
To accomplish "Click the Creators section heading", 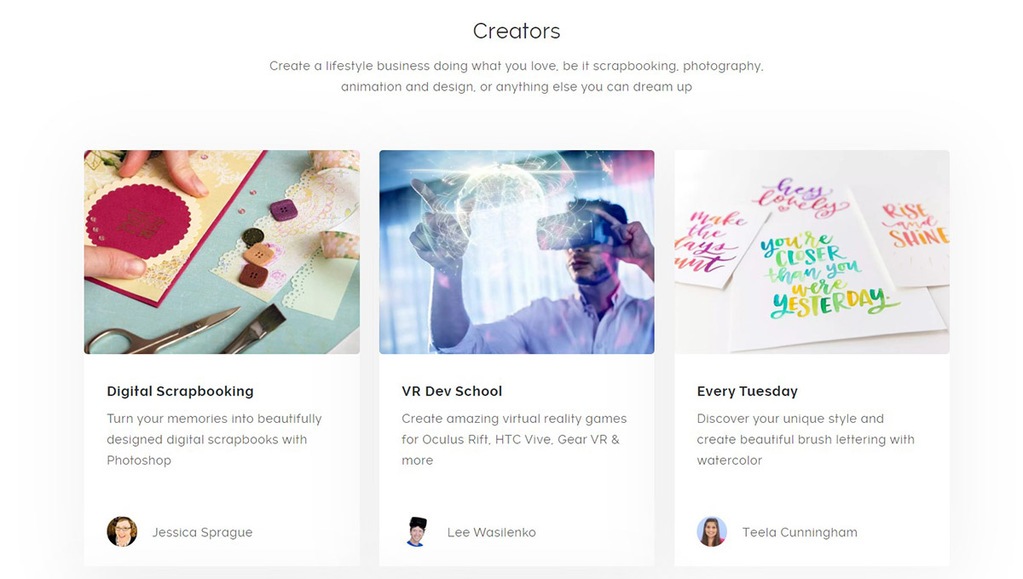I will click(517, 31).
